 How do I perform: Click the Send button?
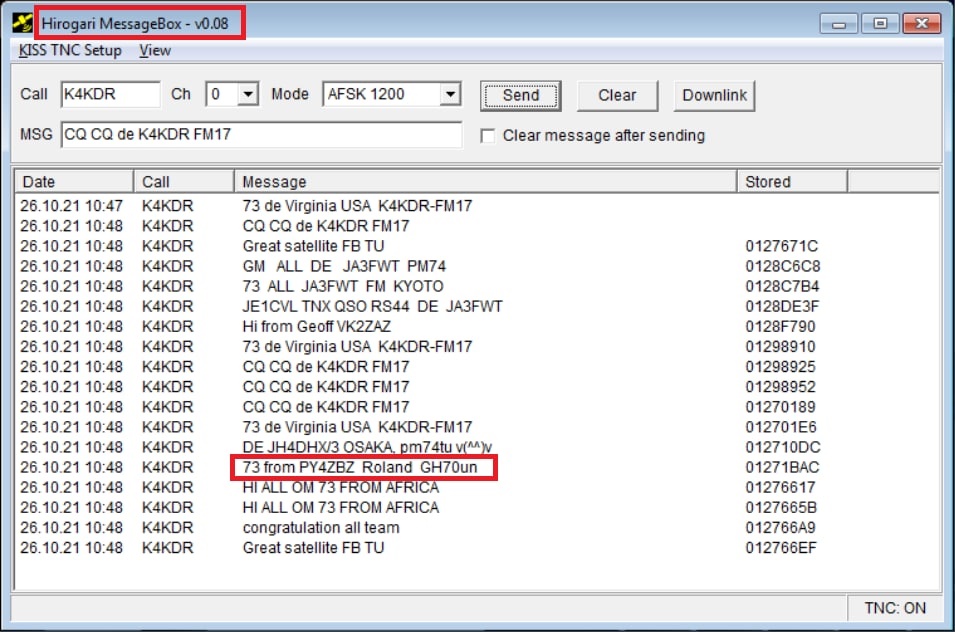point(521,96)
